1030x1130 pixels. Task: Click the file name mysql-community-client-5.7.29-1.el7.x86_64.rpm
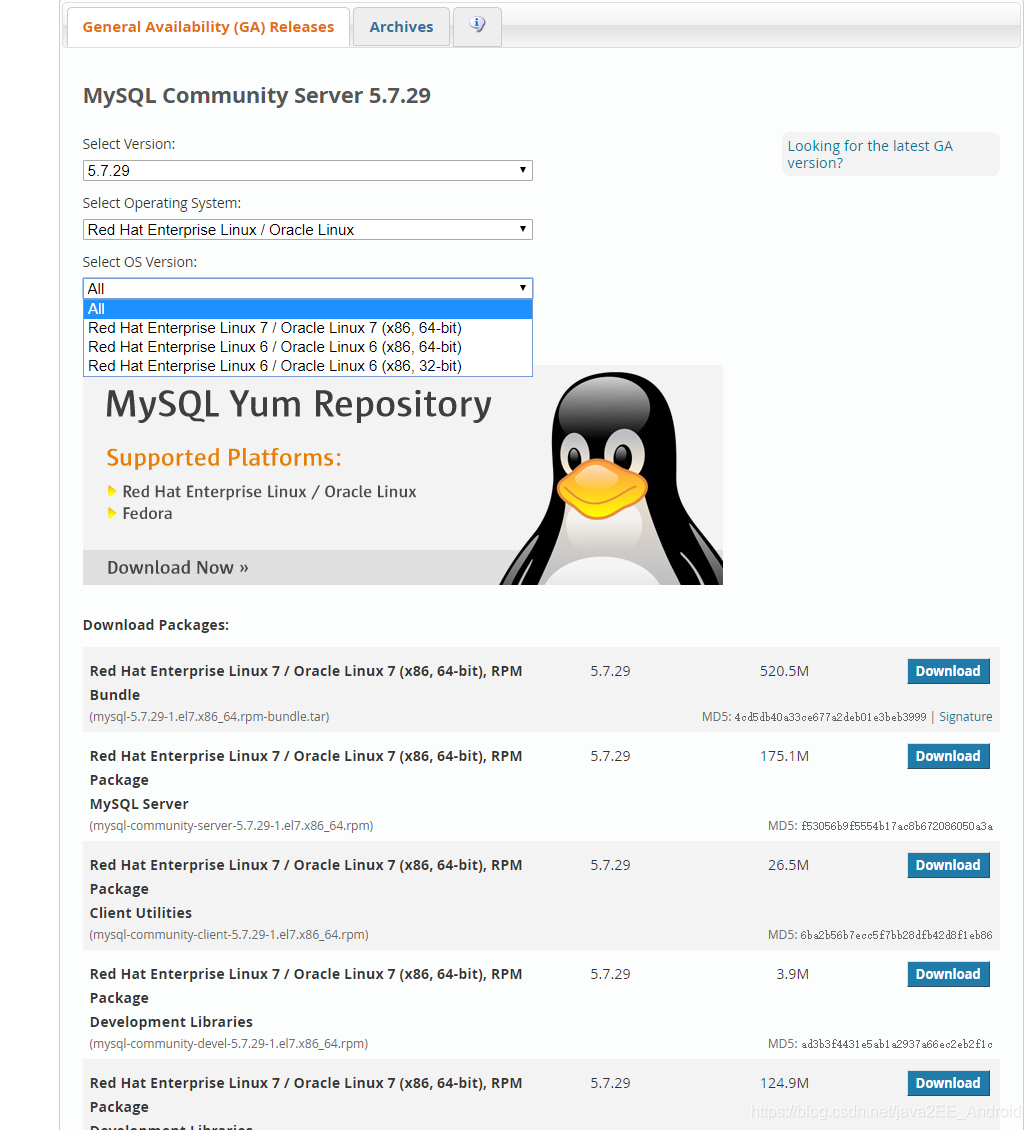(x=228, y=935)
